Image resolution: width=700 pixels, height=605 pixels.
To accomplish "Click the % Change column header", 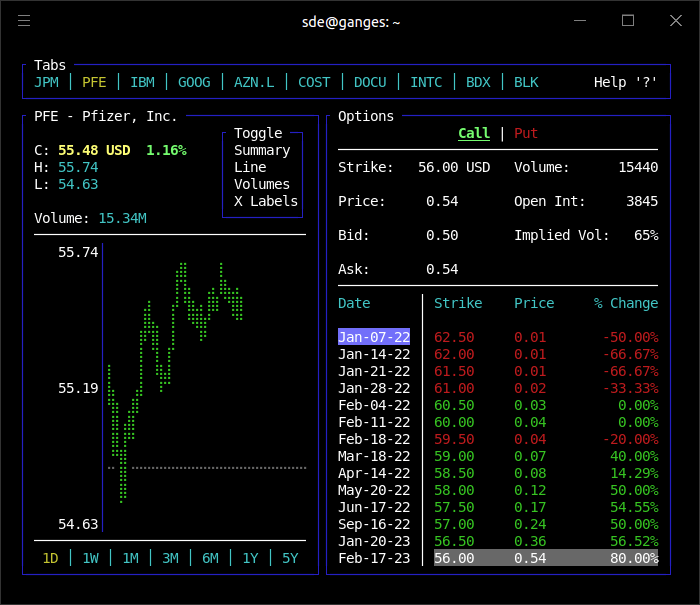I will click(626, 303).
